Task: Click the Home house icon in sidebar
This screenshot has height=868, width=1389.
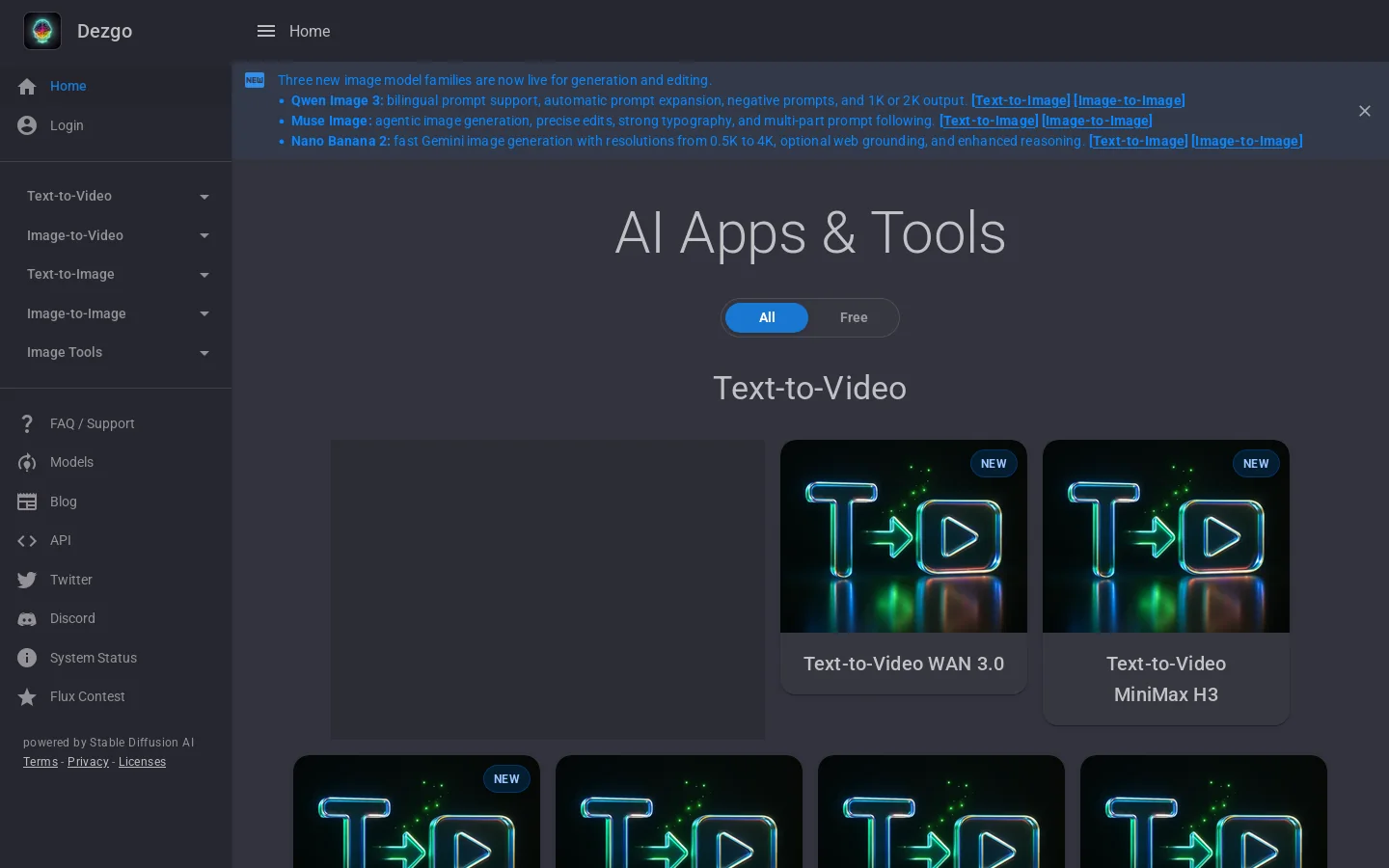Action: point(27,87)
